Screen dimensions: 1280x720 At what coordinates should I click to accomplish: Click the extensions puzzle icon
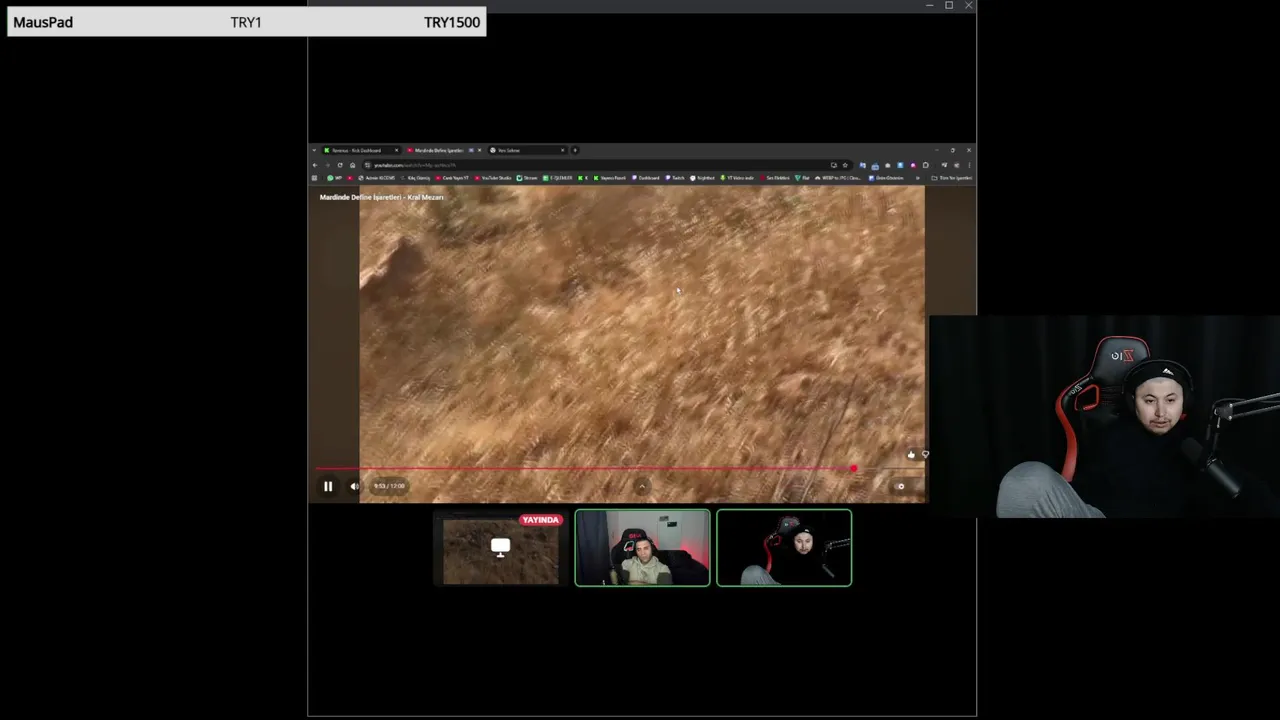[x=926, y=165]
